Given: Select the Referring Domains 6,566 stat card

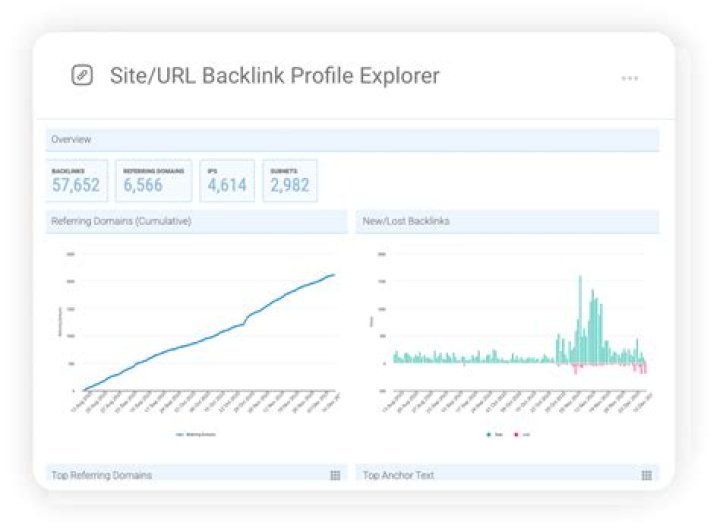Looking at the screenshot, I should point(153,180).
